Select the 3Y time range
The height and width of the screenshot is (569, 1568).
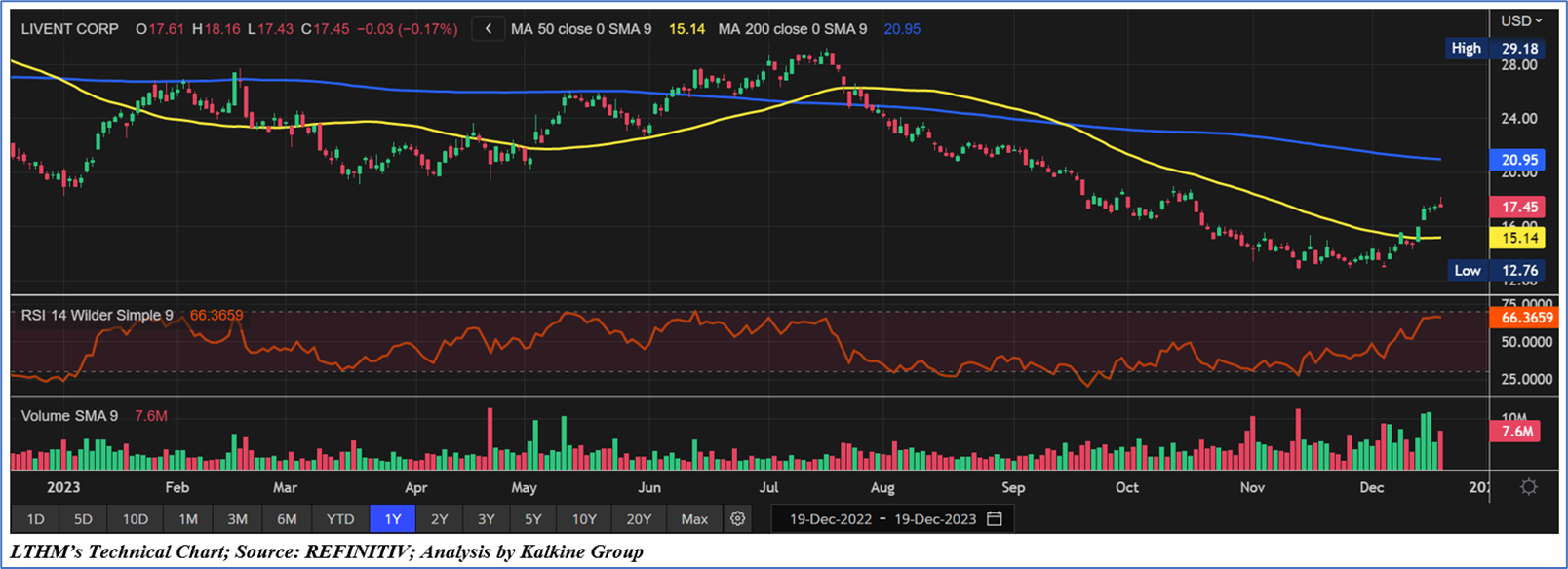click(x=487, y=518)
